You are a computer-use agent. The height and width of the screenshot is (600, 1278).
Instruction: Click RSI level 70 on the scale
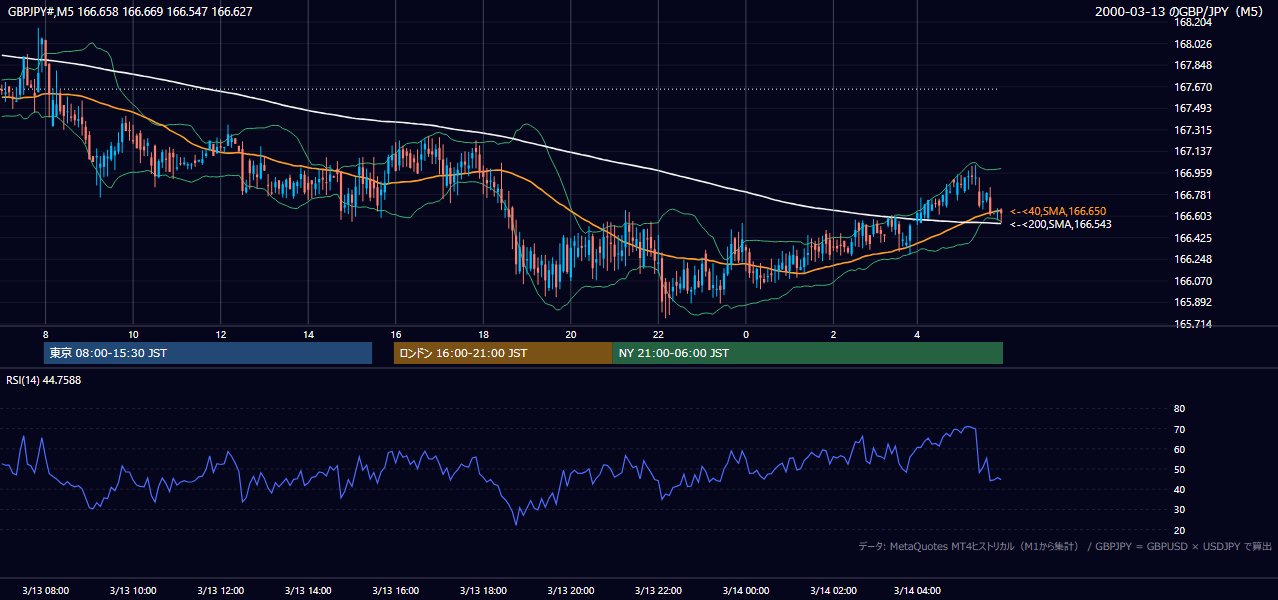(x=1179, y=429)
